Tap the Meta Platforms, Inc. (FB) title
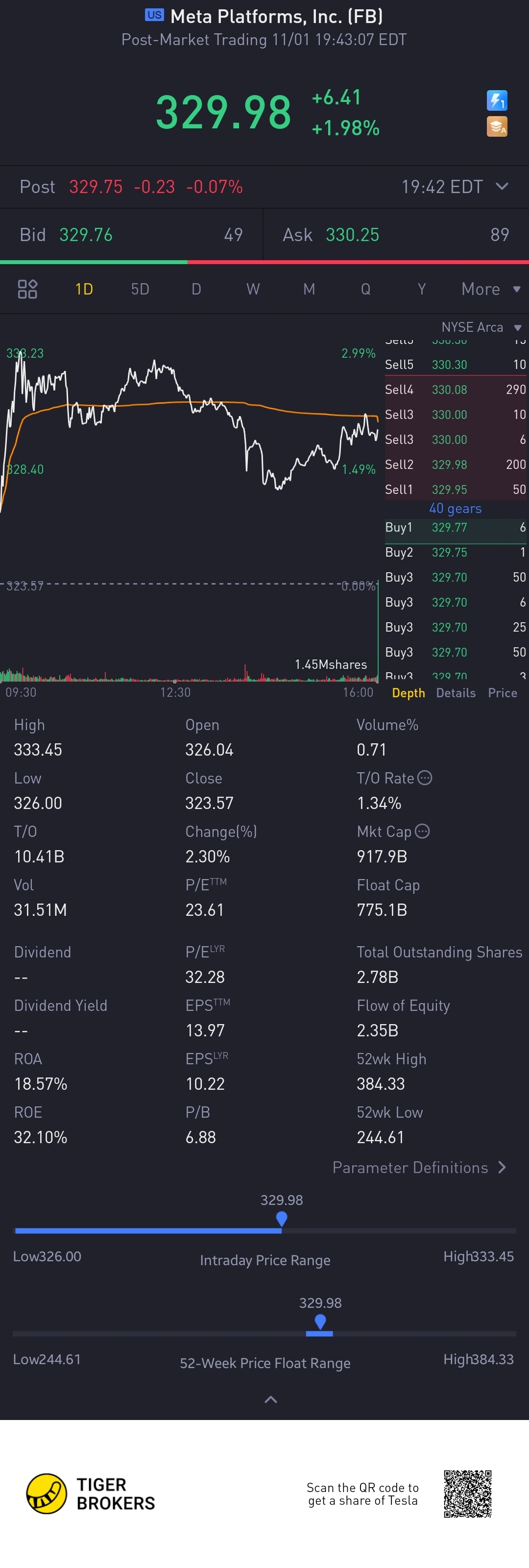 click(276, 16)
